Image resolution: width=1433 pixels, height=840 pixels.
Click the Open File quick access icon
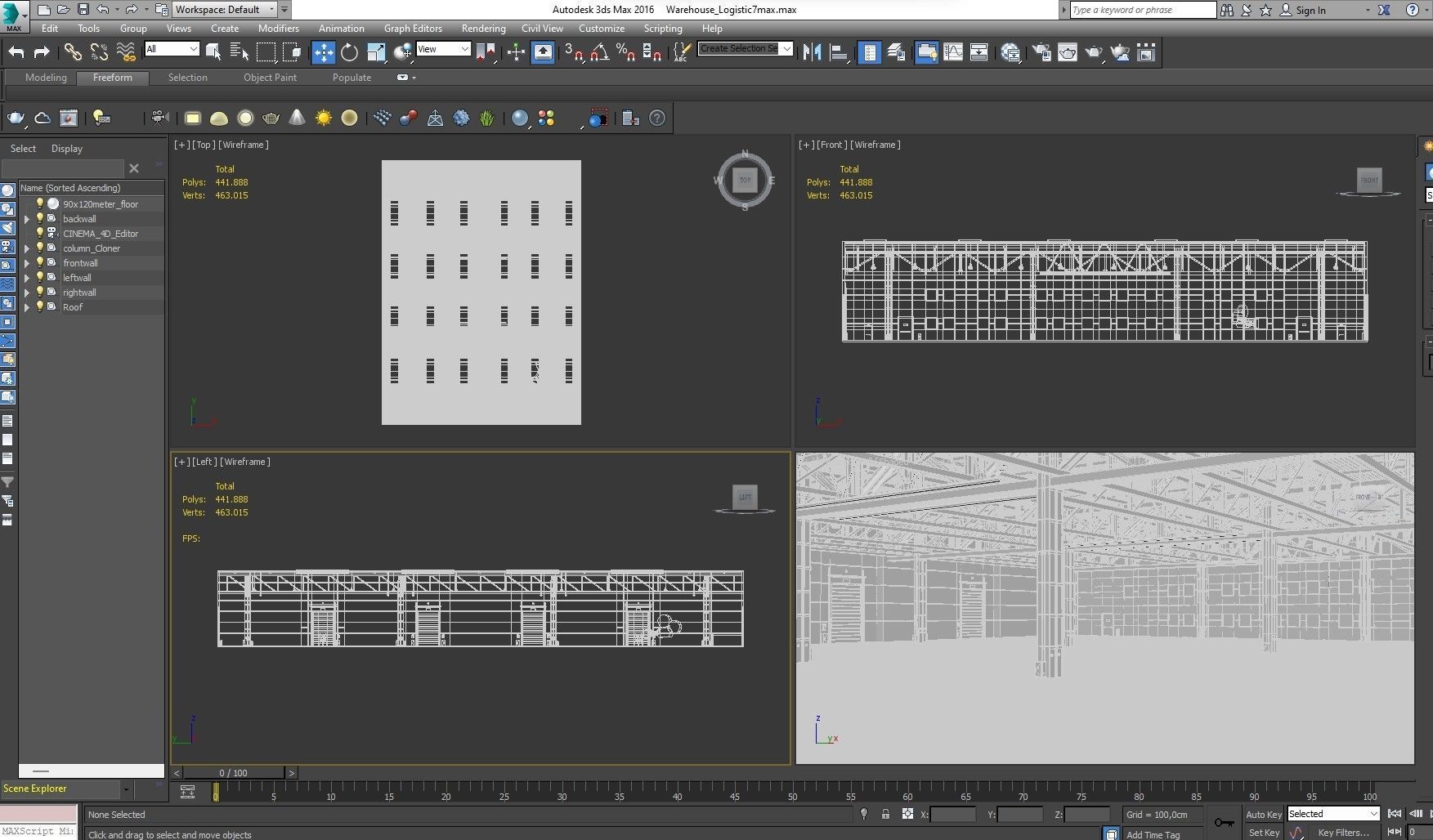pyautogui.click(x=63, y=10)
